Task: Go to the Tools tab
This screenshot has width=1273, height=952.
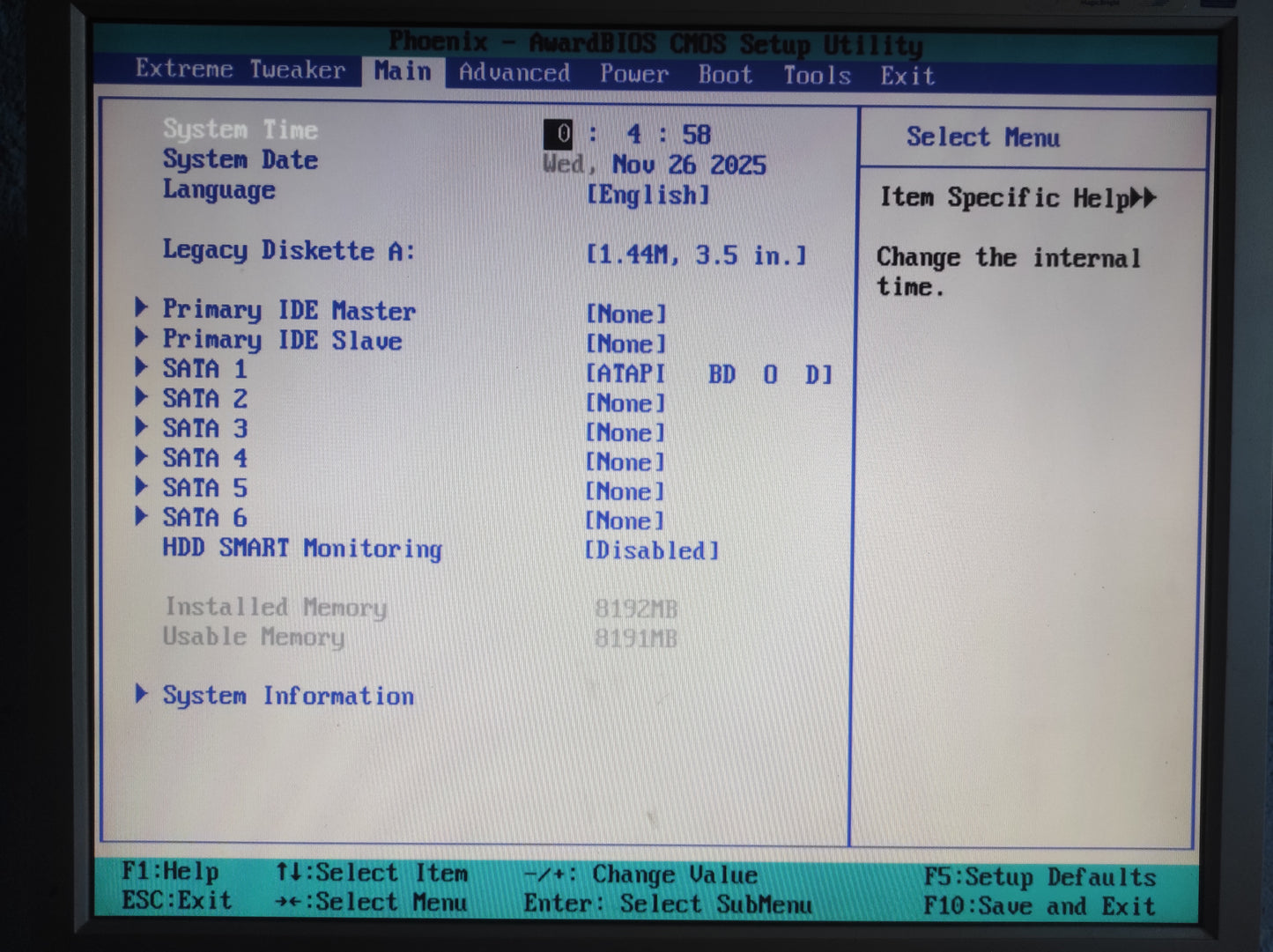Action: point(817,76)
